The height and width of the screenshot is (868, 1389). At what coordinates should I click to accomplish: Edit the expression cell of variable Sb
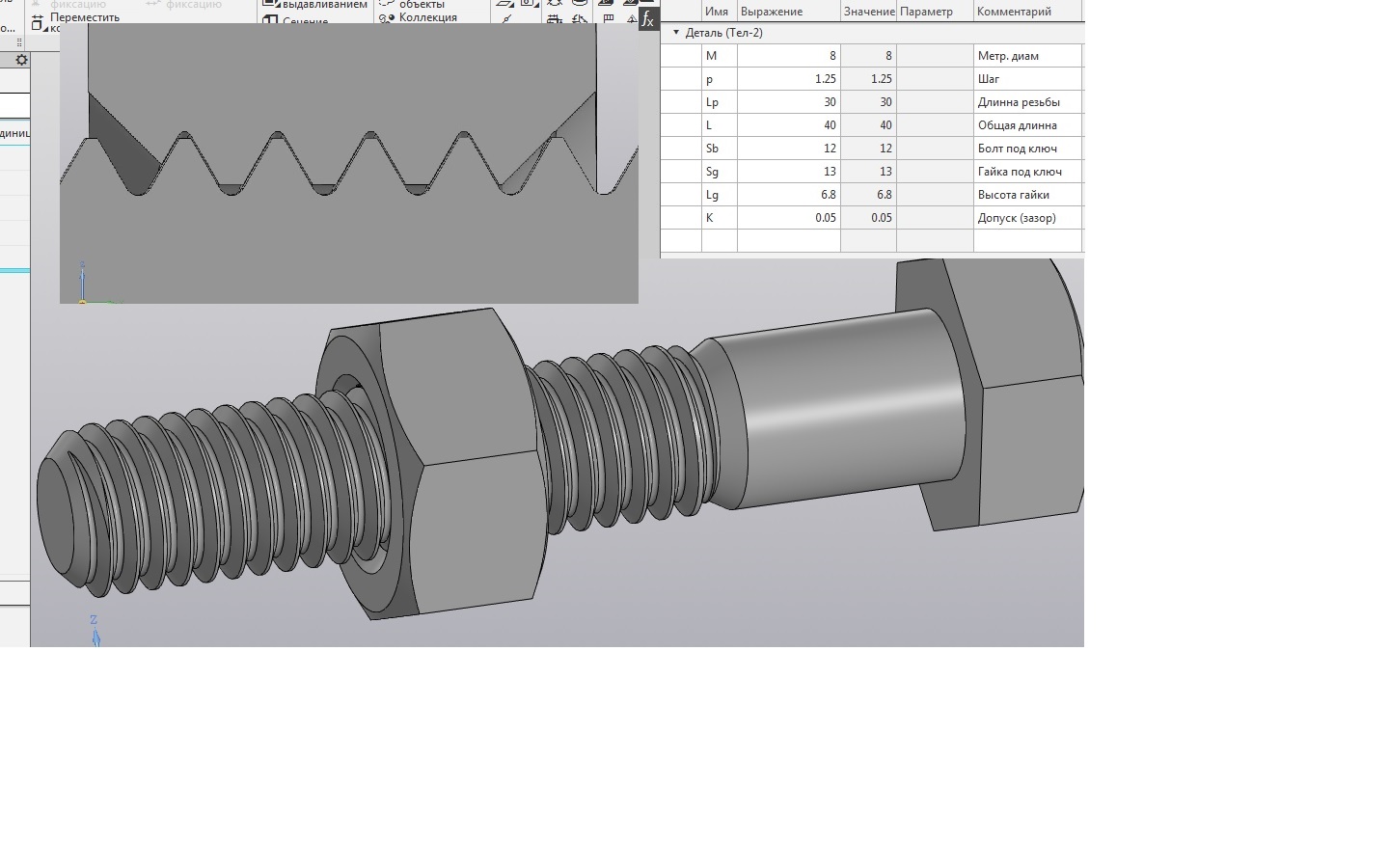pyautogui.click(x=789, y=149)
